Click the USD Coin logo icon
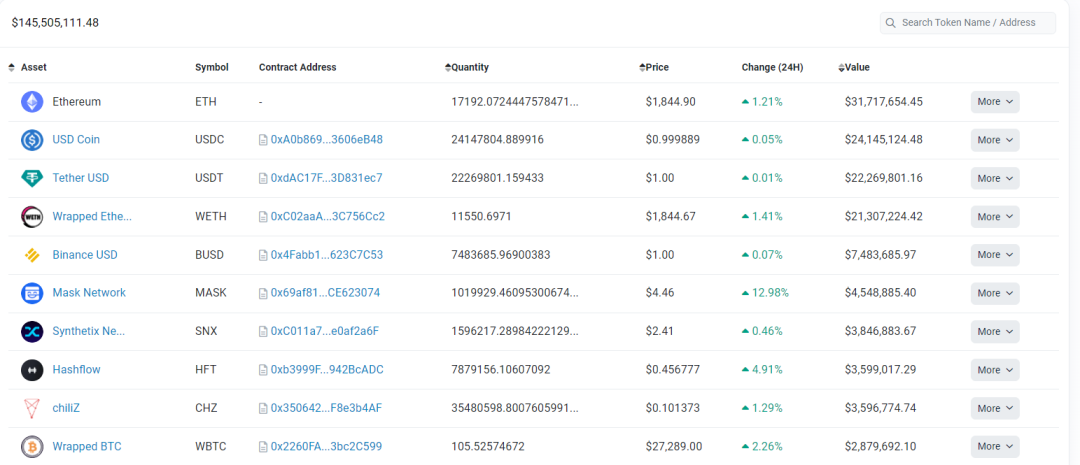 pos(32,140)
